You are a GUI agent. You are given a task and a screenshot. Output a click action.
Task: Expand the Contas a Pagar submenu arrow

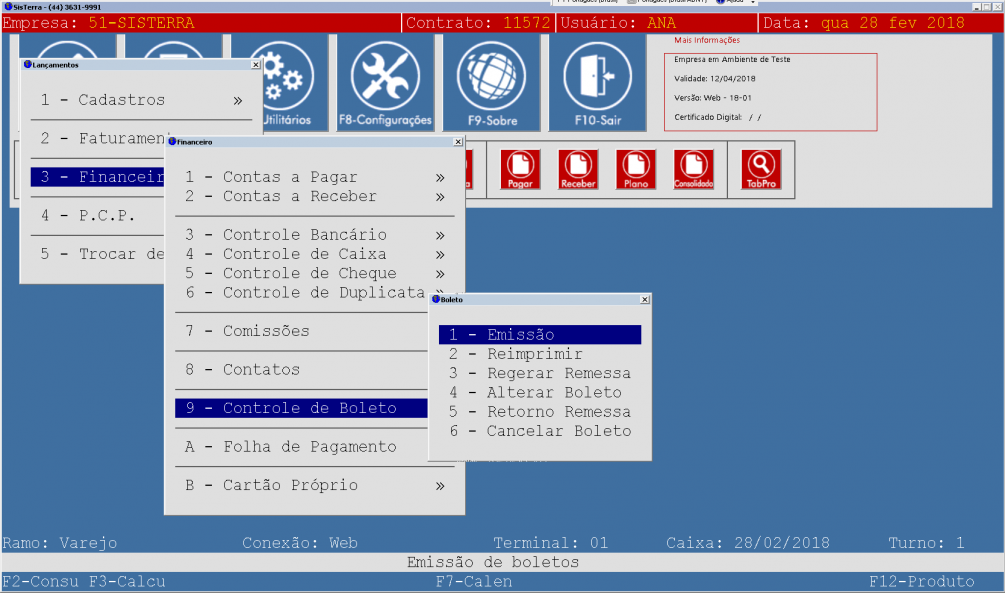tap(440, 178)
